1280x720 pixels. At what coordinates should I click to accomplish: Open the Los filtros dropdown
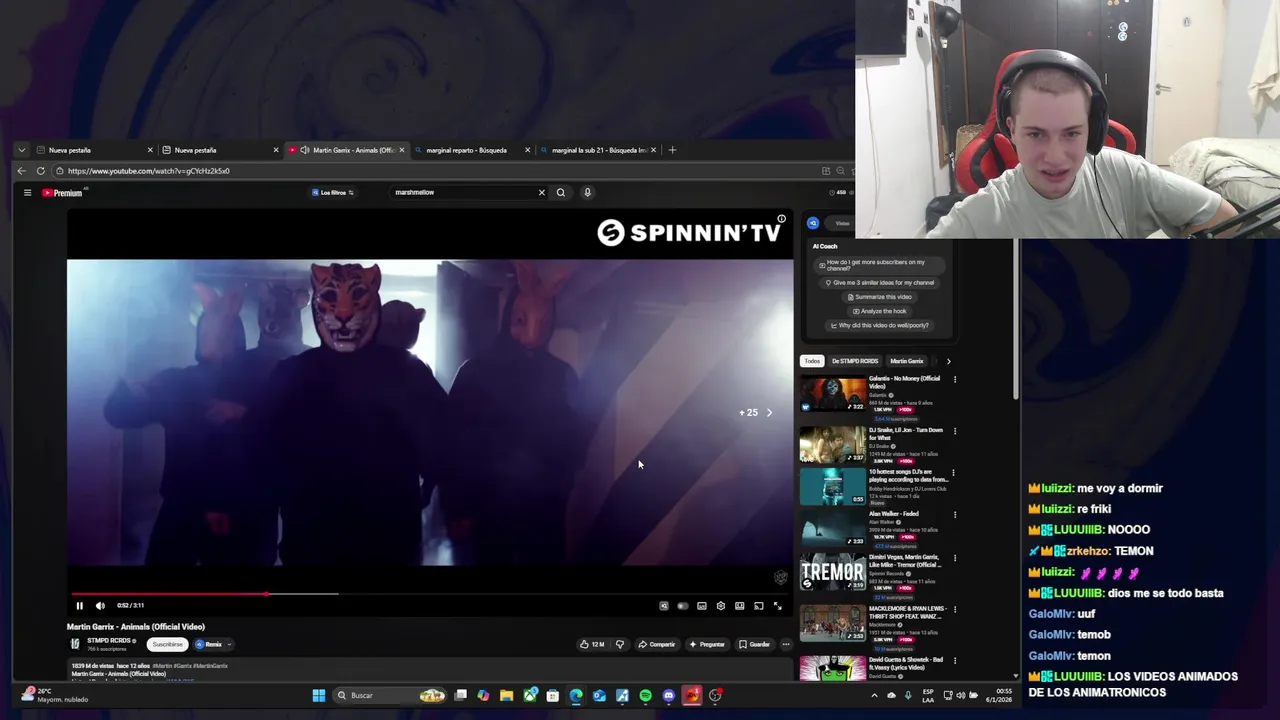[x=333, y=192]
